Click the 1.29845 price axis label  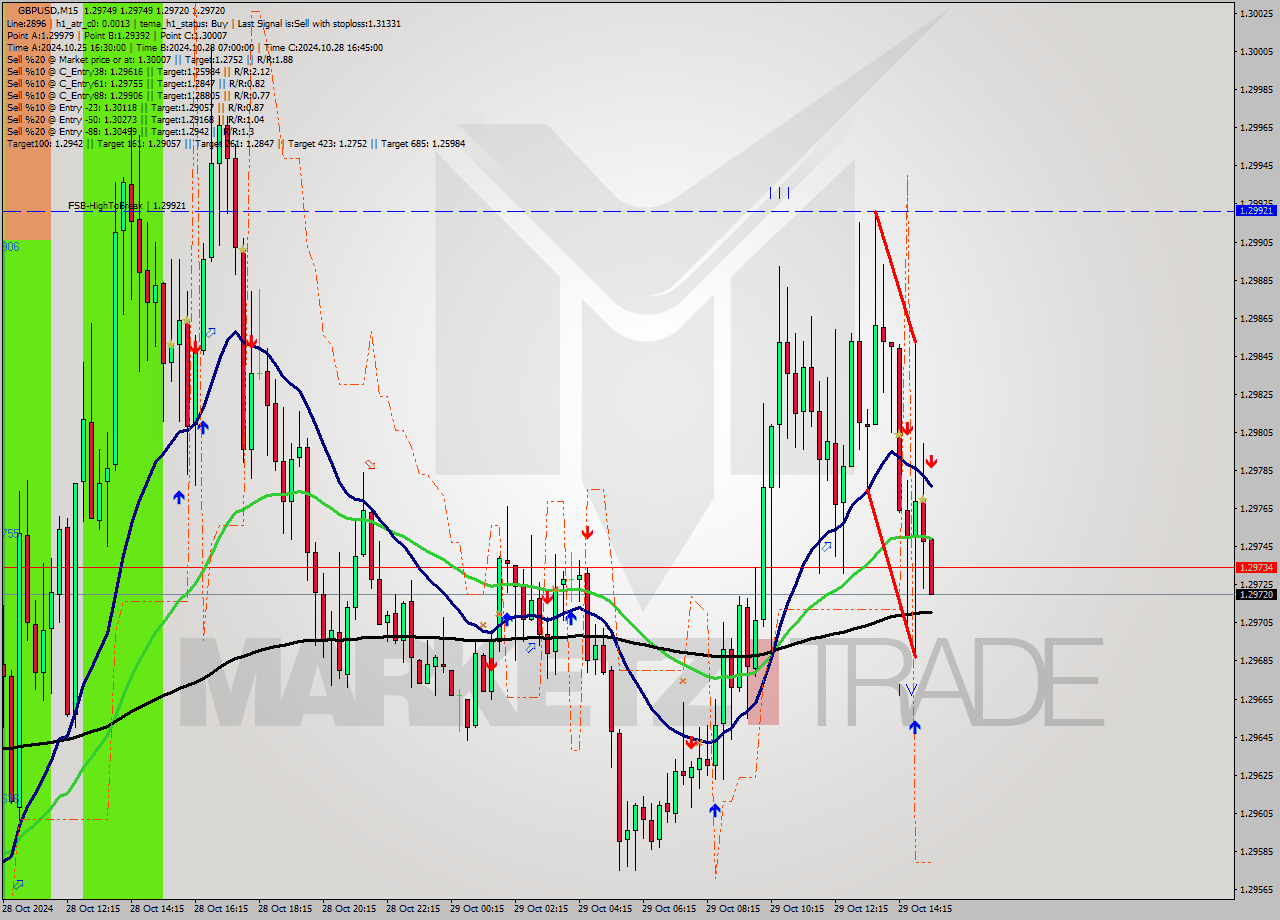tap(1256, 357)
